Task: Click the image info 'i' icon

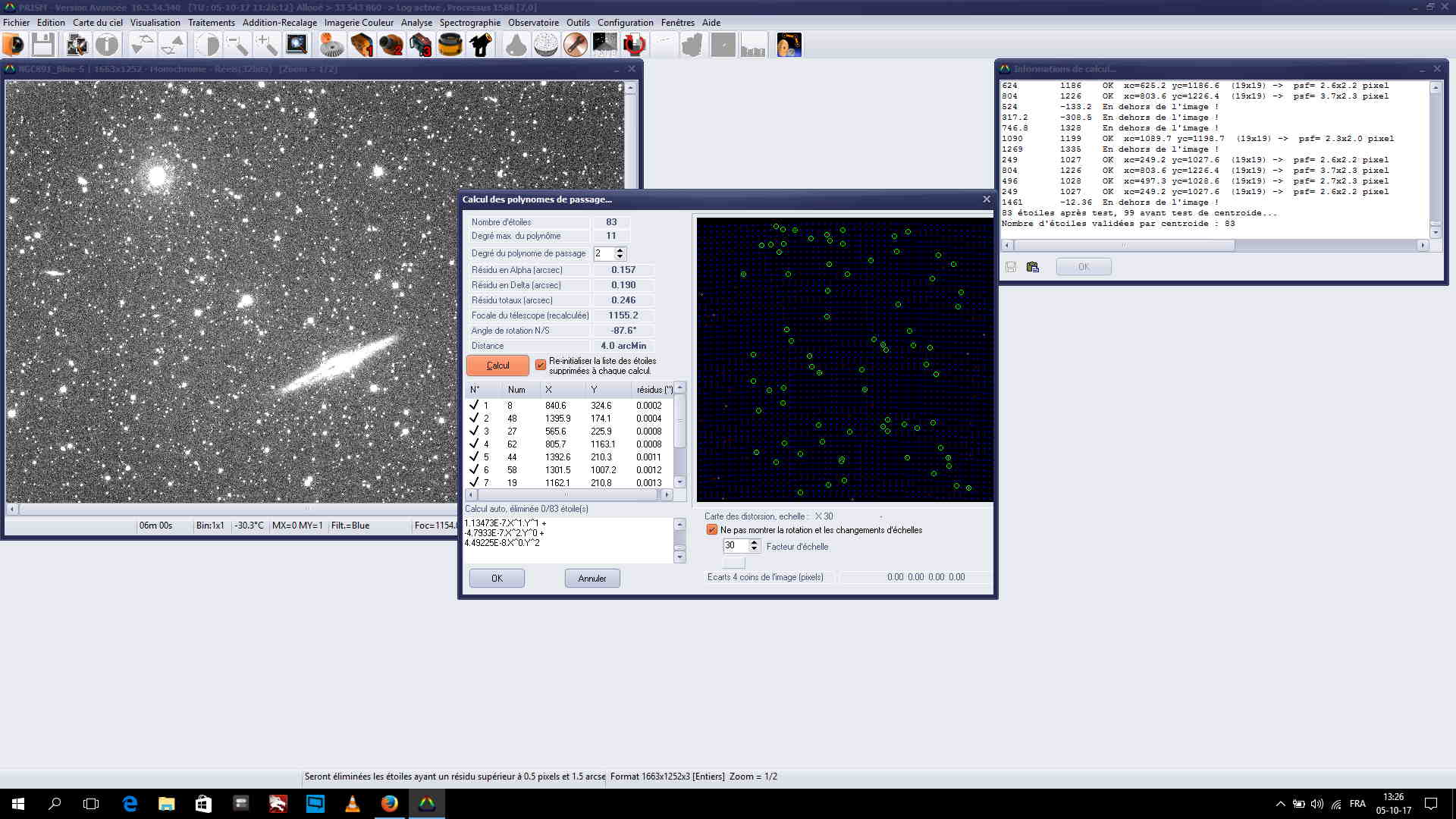Action: [x=107, y=45]
